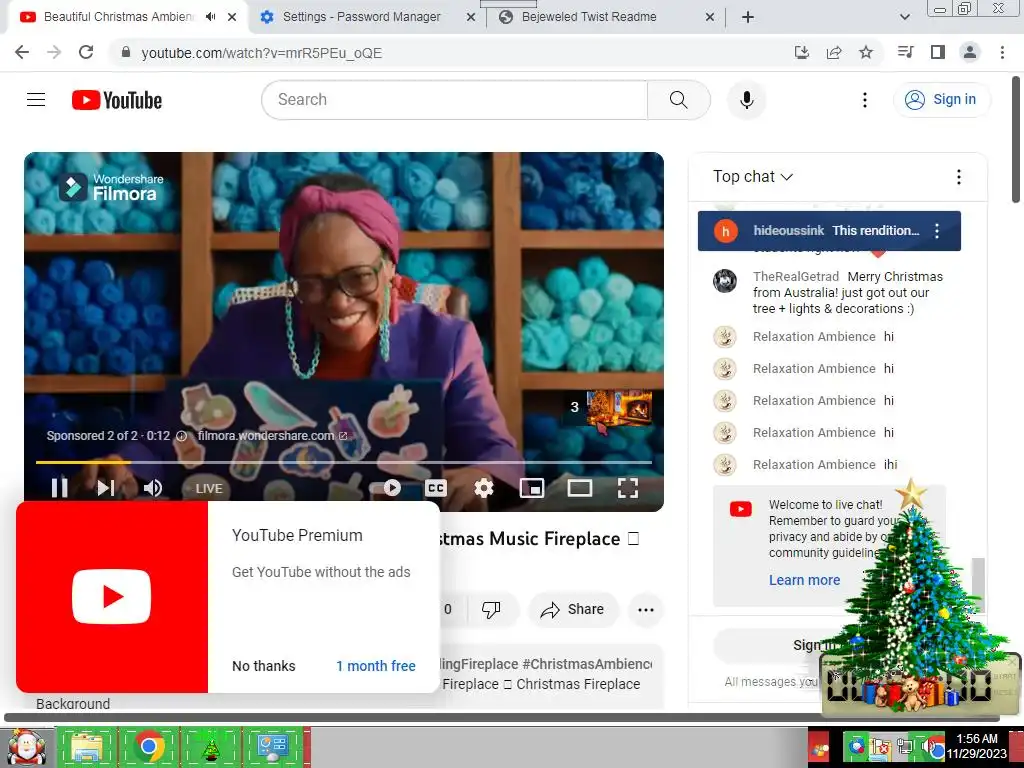Go to YouTube home via logo
1024x768 pixels.
tap(117, 100)
